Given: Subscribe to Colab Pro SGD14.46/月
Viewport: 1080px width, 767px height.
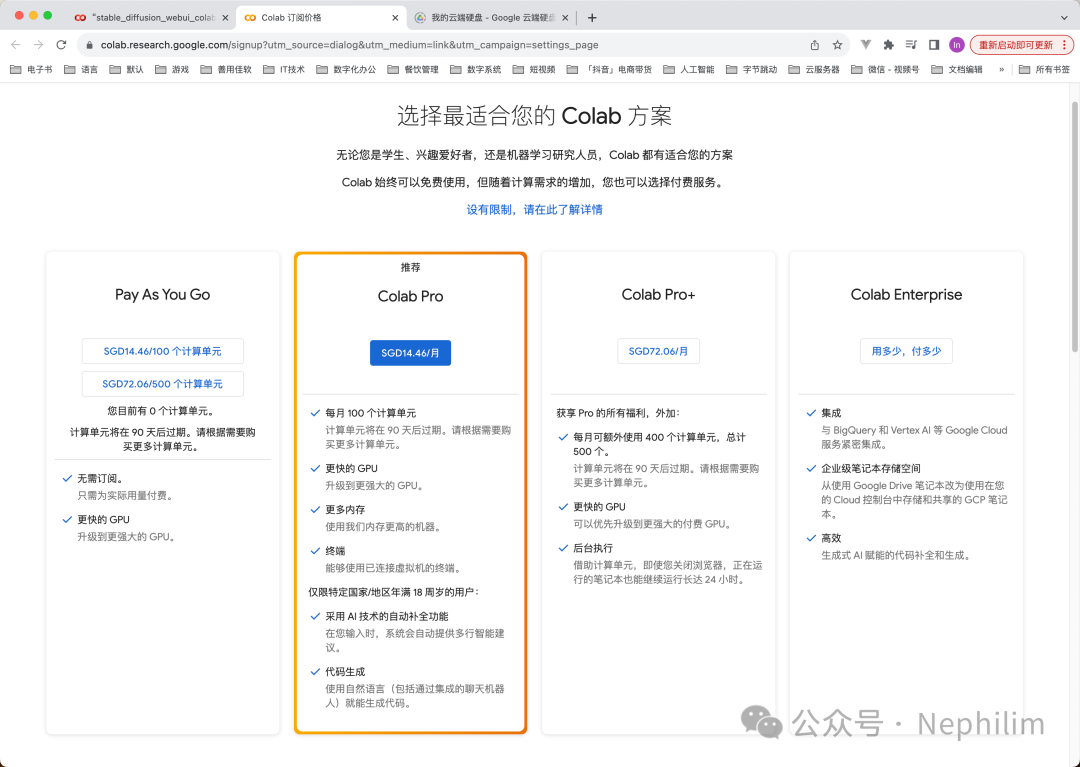Looking at the screenshot, I should [x=411, y=353].
